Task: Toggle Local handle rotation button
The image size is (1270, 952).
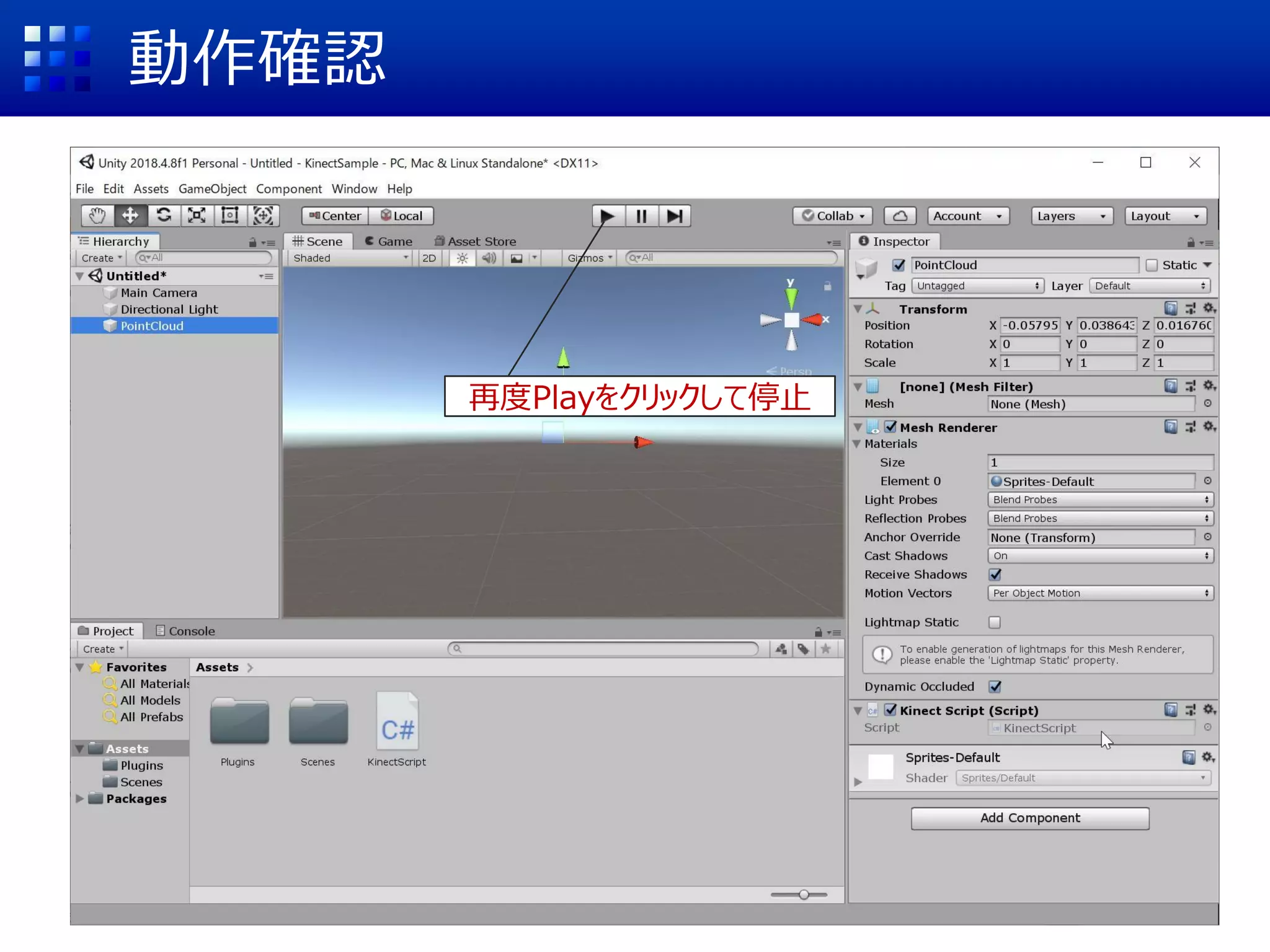Action: pyautogui.click(x=401, y=216)
